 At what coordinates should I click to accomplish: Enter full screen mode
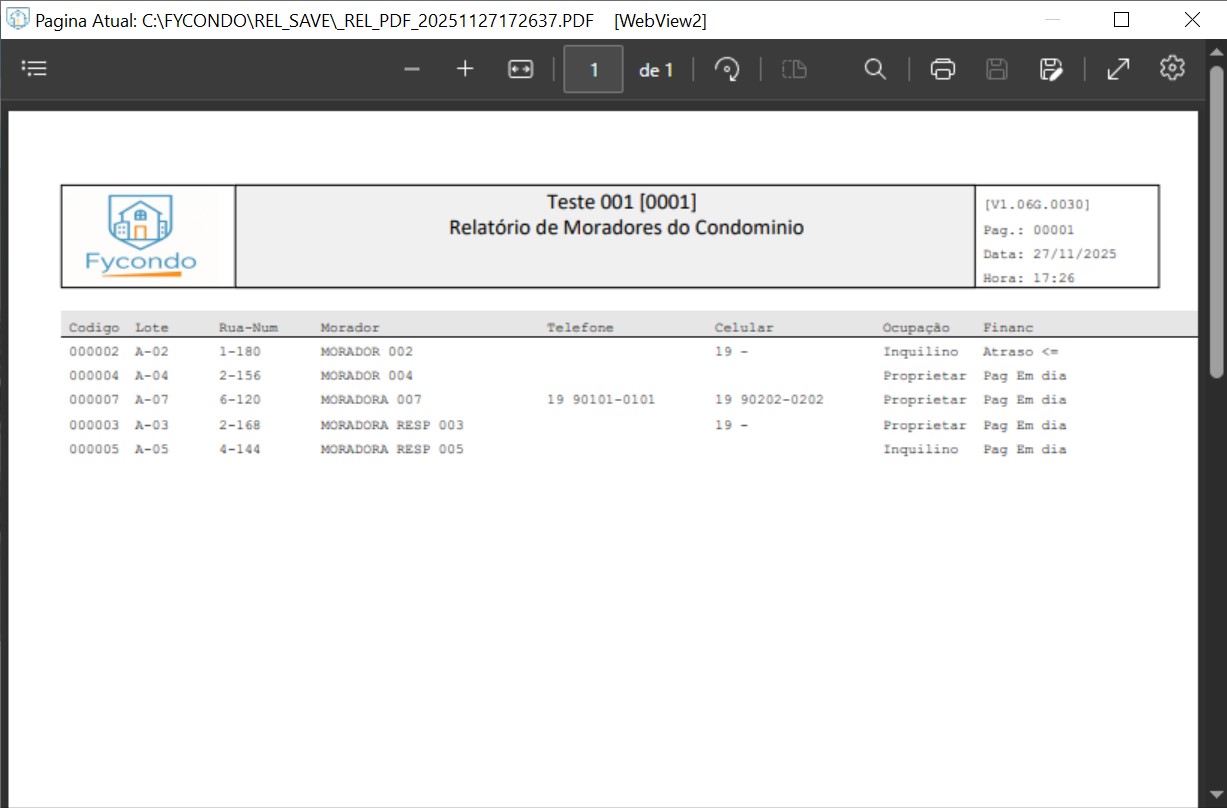tap(1118, 69)
